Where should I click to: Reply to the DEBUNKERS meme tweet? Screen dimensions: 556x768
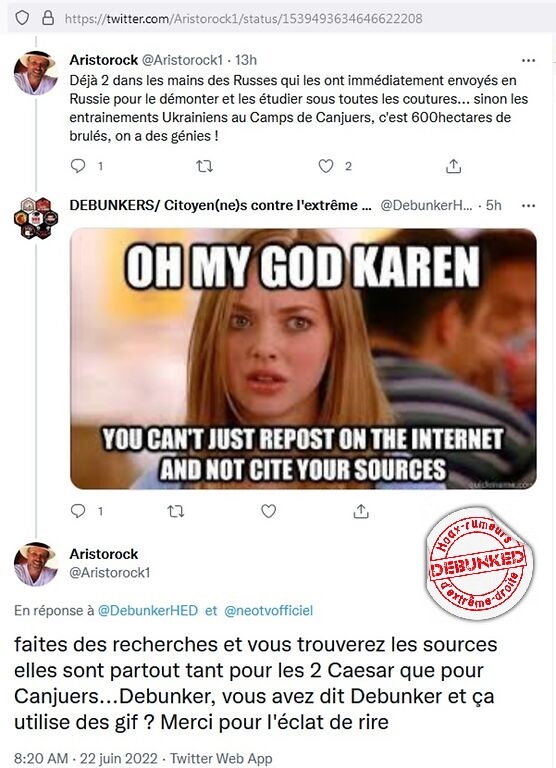[78, 511]
